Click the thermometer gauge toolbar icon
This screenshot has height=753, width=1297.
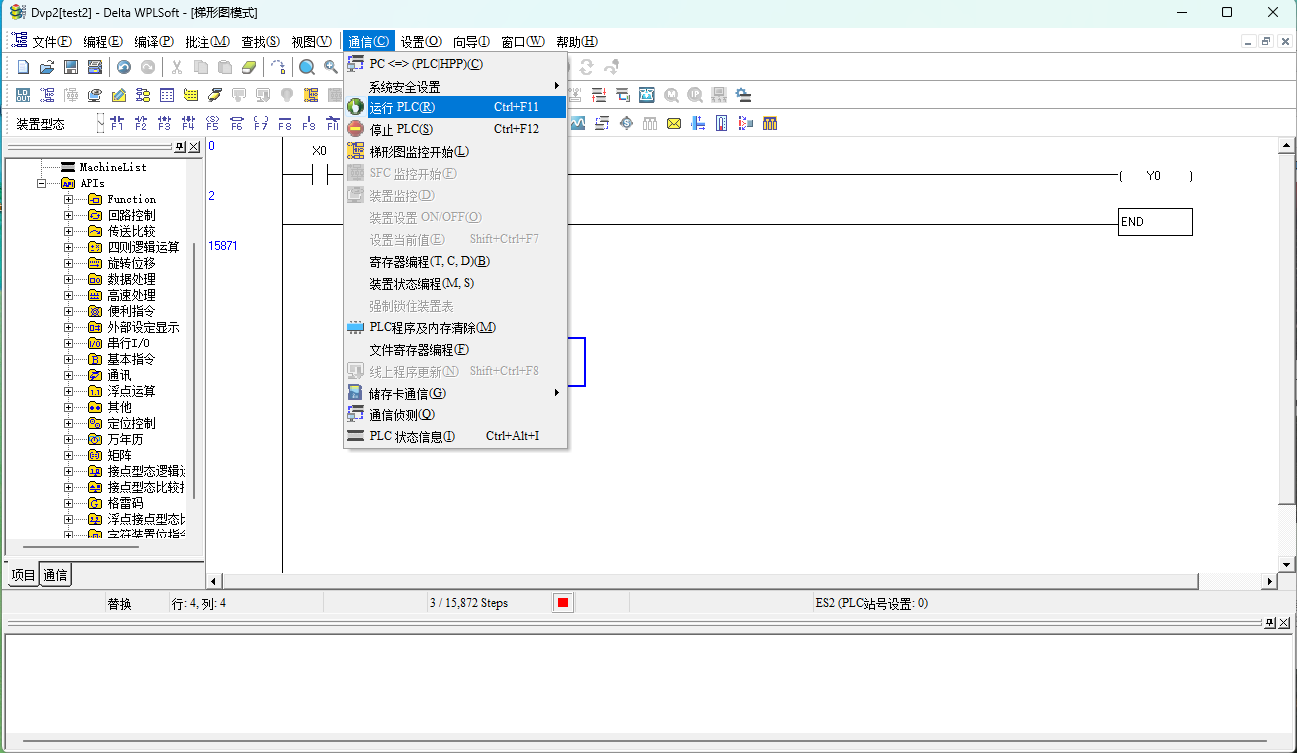[x=721, y=123]
